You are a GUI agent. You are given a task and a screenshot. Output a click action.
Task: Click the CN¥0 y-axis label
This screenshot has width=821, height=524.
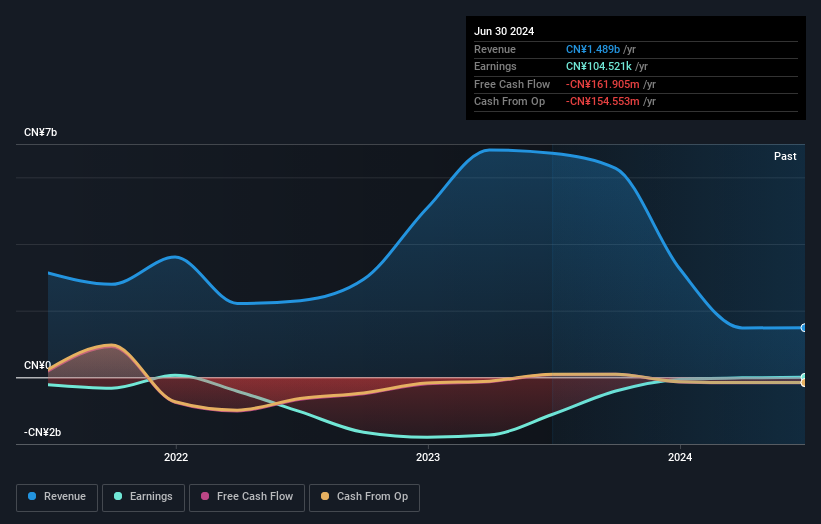[x=37, y=365]
